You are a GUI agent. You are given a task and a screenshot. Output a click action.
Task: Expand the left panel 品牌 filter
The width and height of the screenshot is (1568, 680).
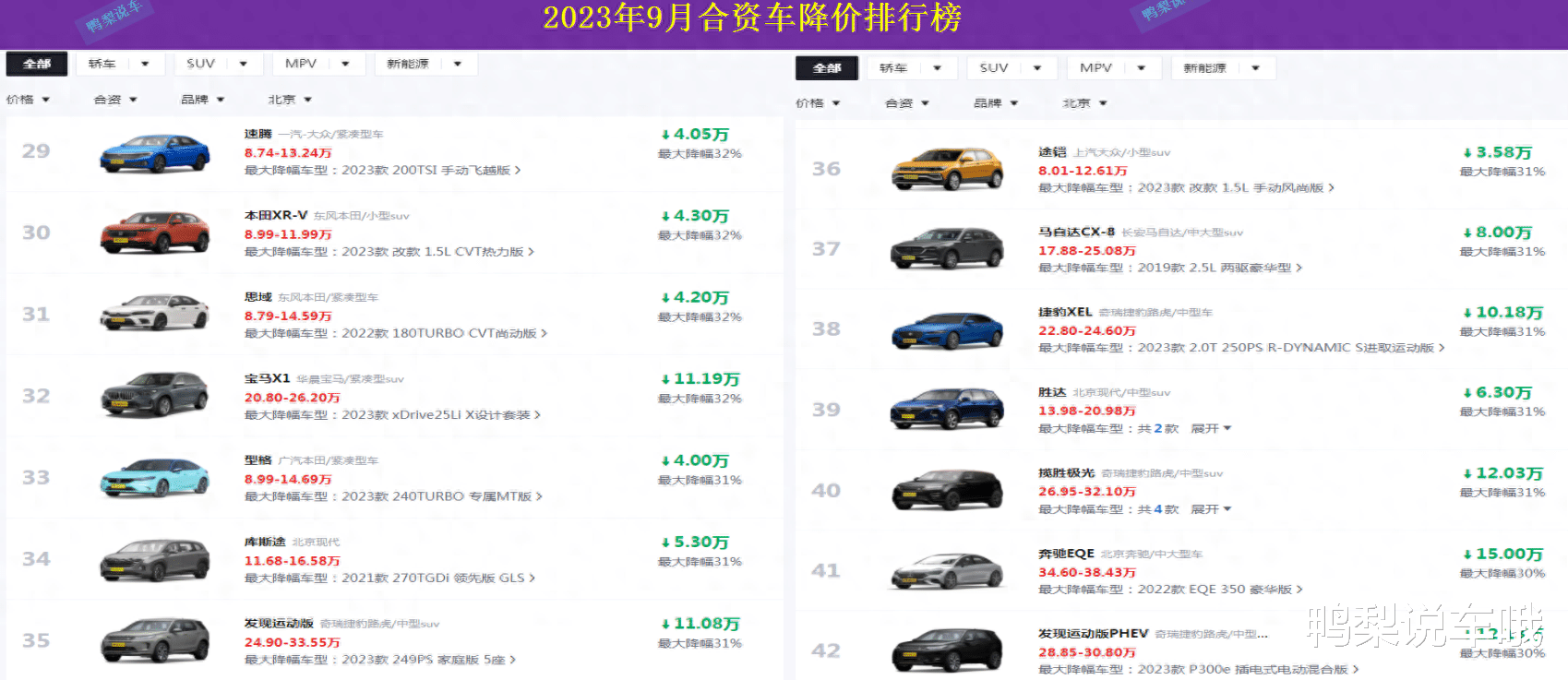tap(203, 100)
